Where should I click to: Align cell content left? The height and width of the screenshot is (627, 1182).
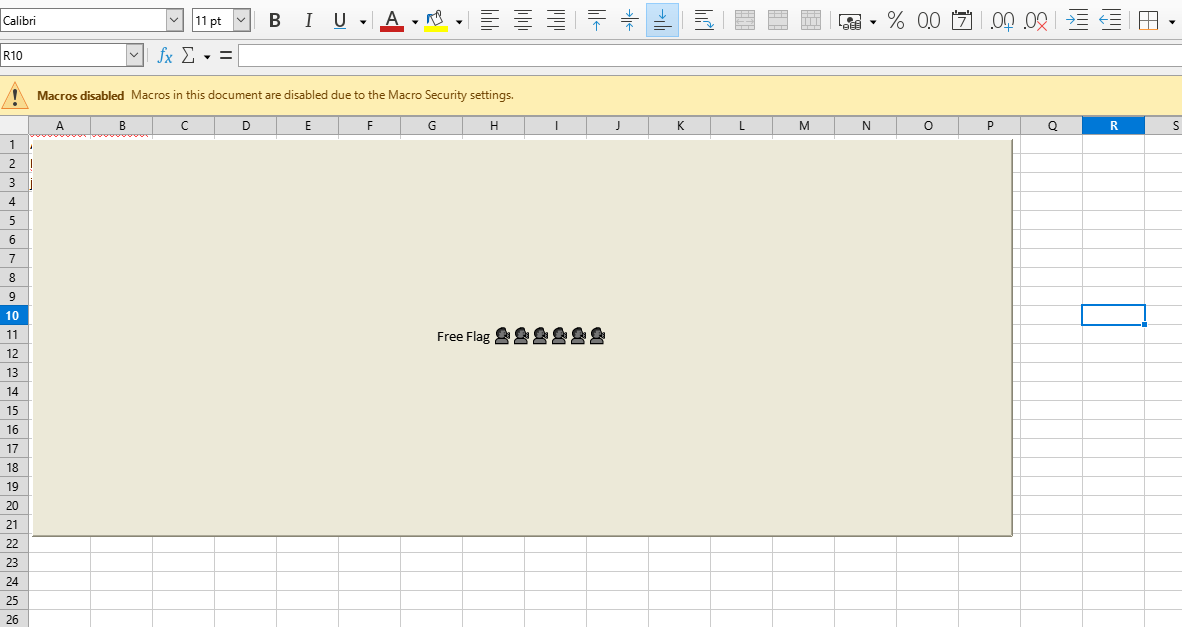point(490,20)
